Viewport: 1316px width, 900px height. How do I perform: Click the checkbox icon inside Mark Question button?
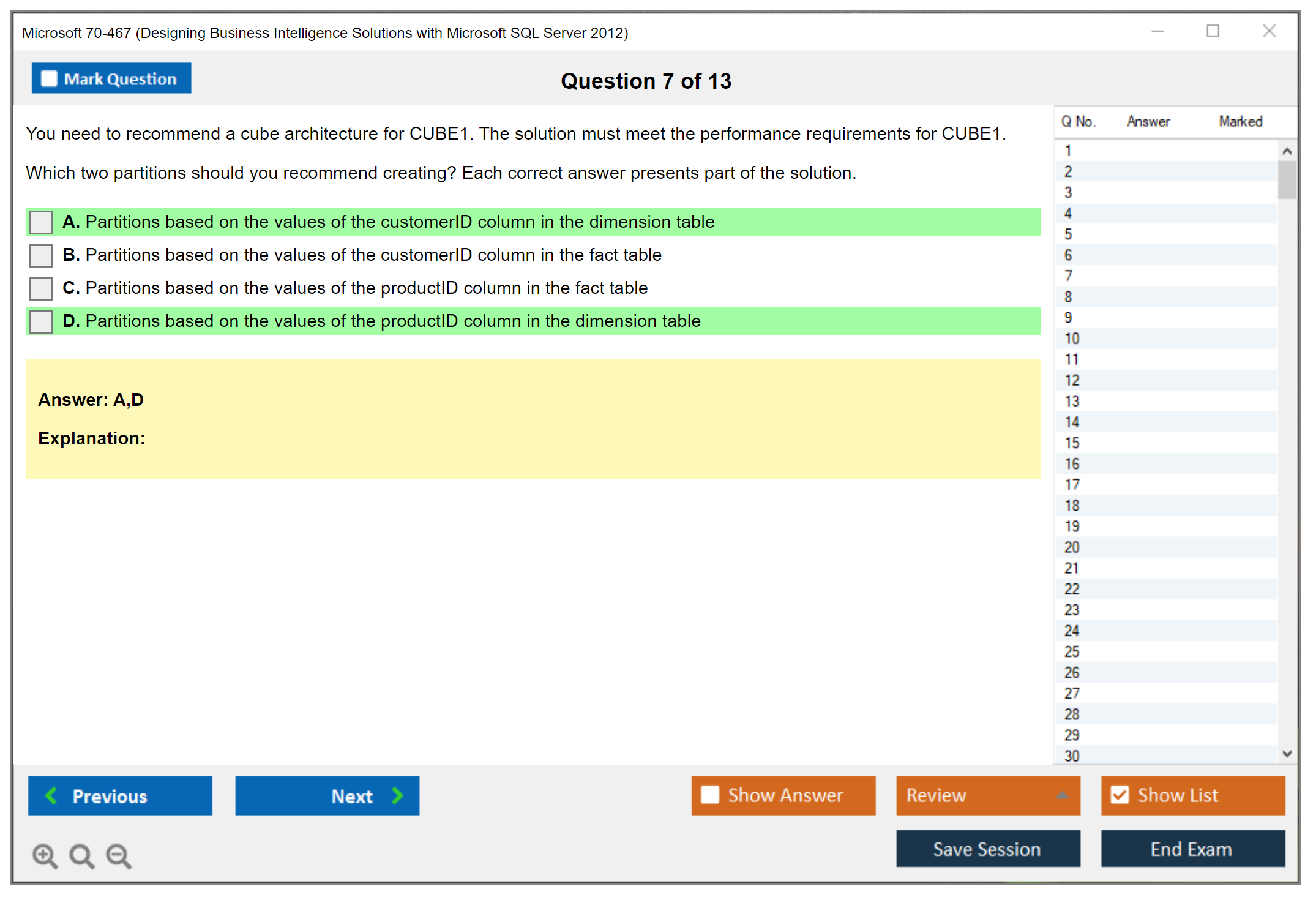(48, 78)
